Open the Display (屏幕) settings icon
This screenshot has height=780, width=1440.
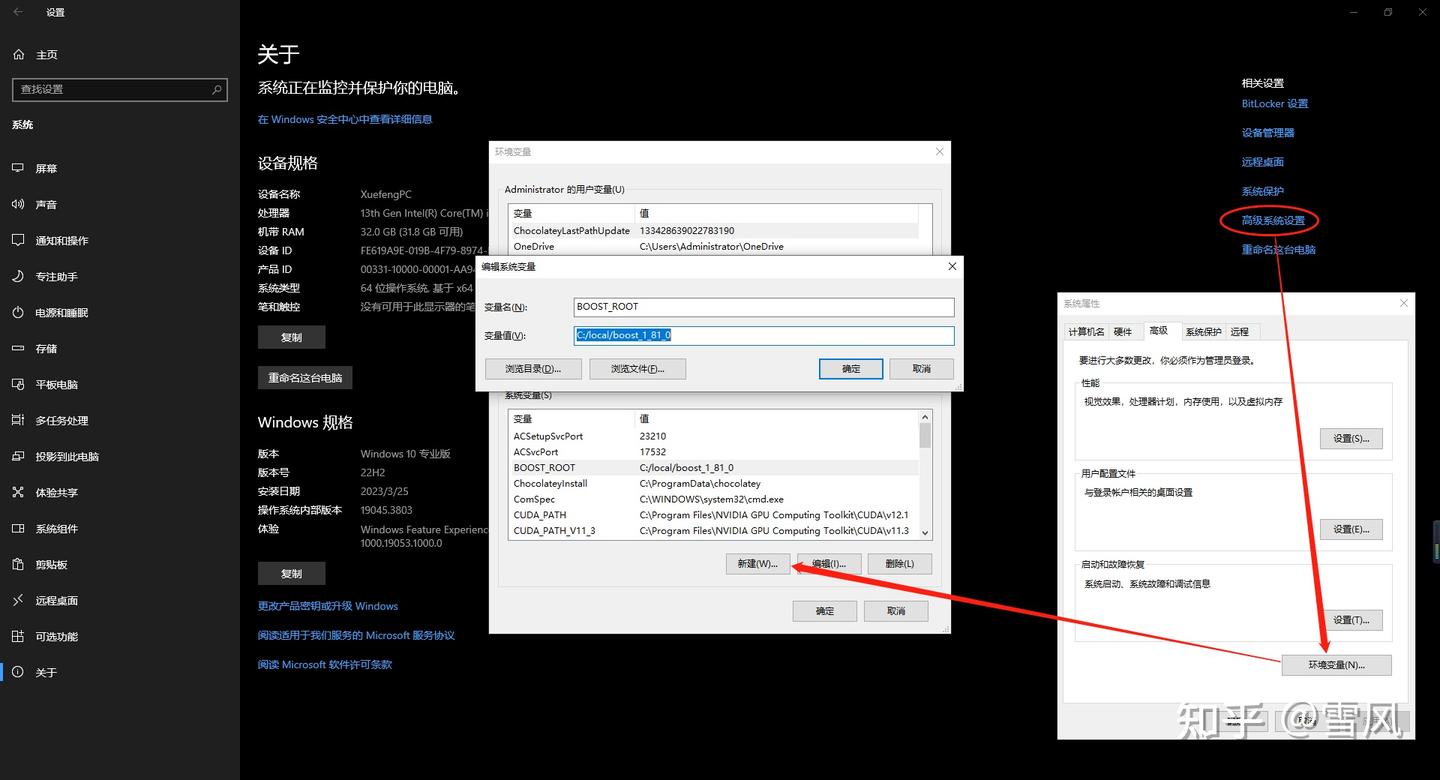(x=17, y=168)
